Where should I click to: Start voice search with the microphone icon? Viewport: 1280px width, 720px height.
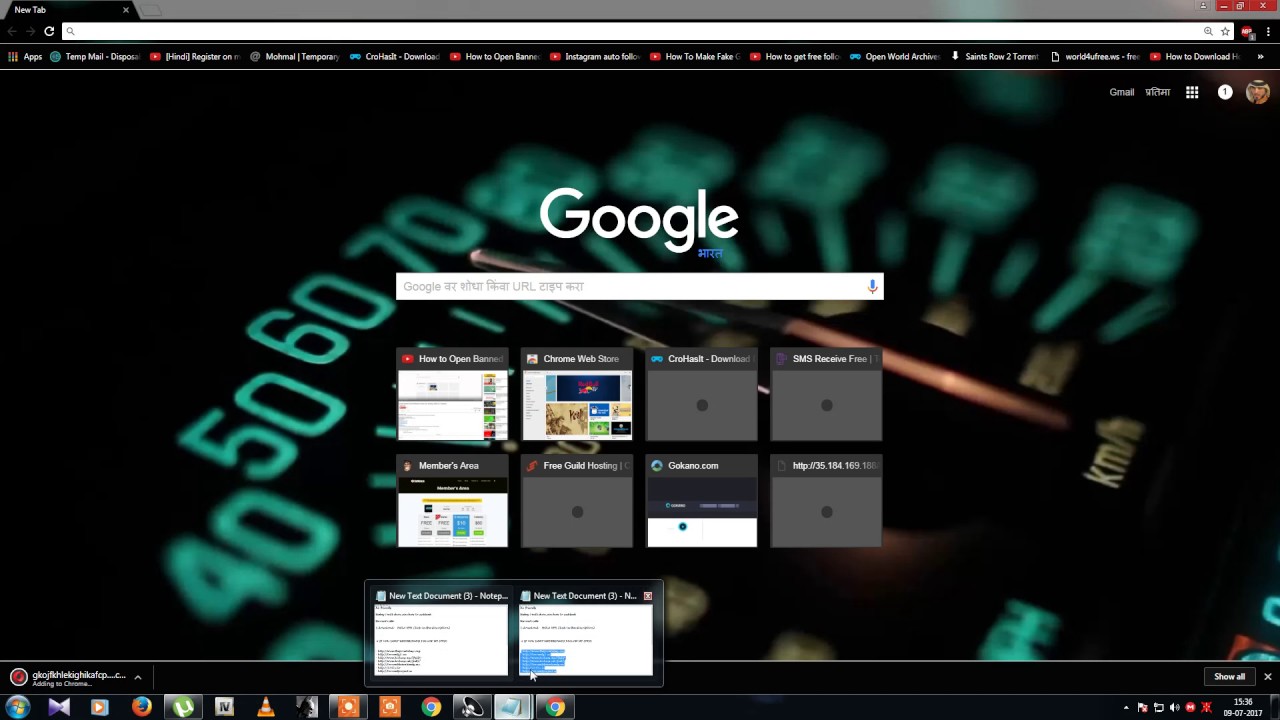point(872,286)
